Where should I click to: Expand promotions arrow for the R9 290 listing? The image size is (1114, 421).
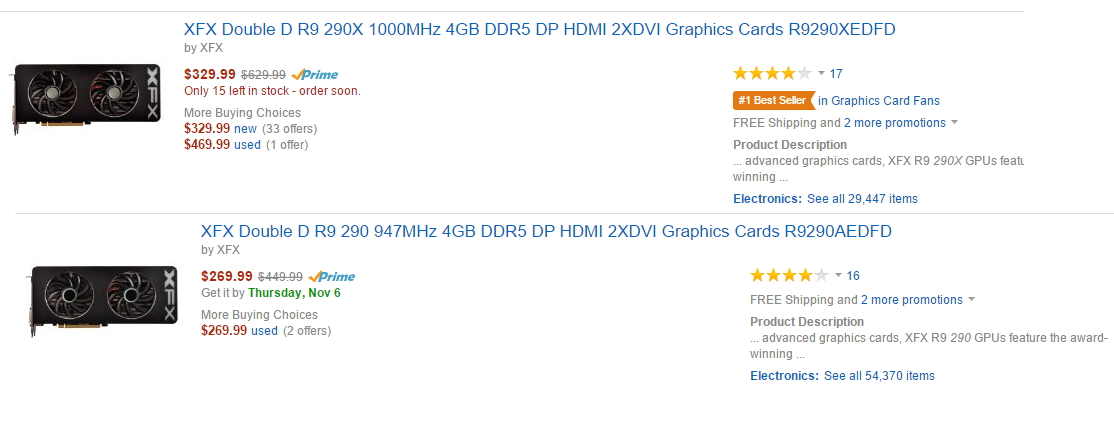pos(971,300)
